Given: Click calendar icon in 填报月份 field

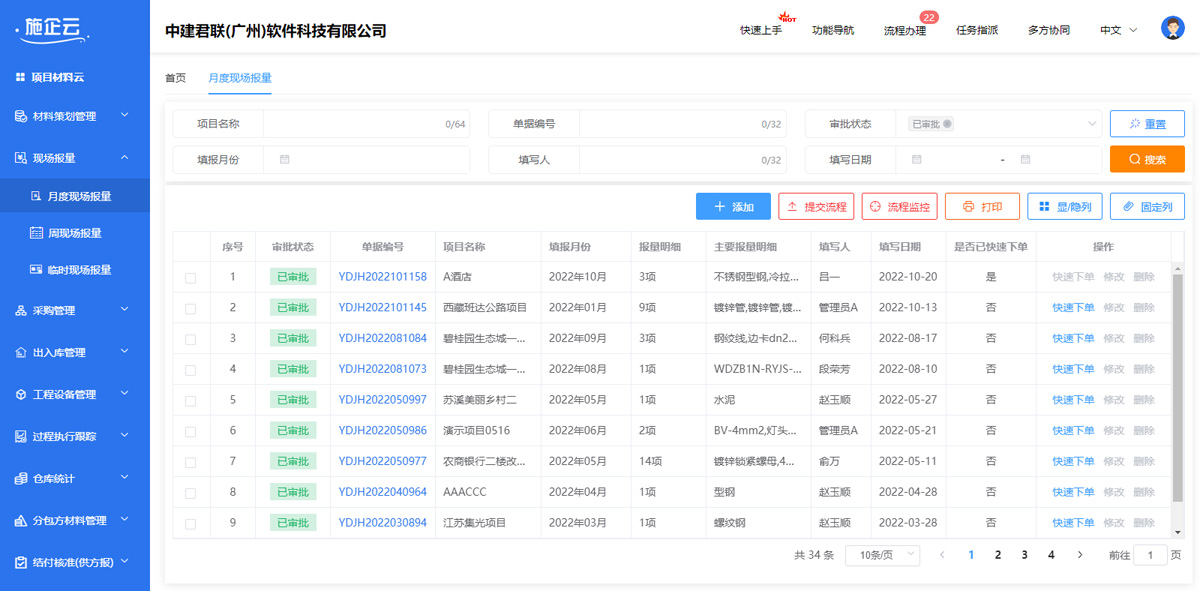Looking at the screenshot, I should coord(285,160).
